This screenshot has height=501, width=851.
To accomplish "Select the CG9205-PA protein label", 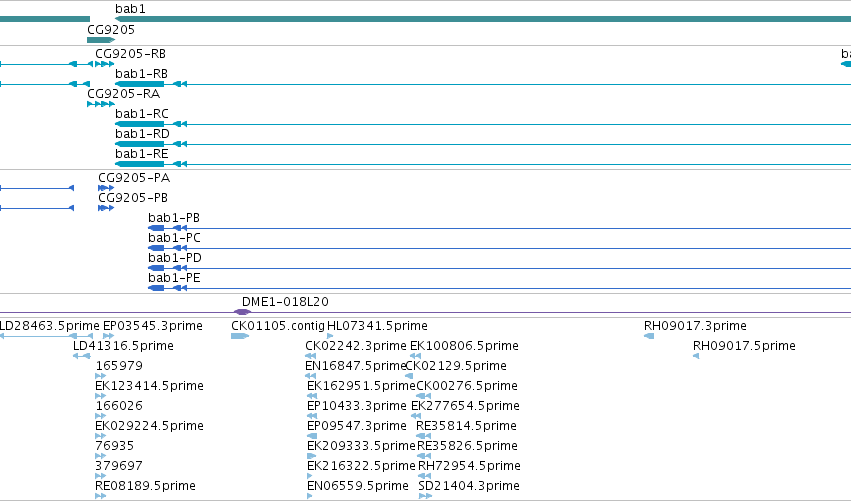I will coord(134,178).
